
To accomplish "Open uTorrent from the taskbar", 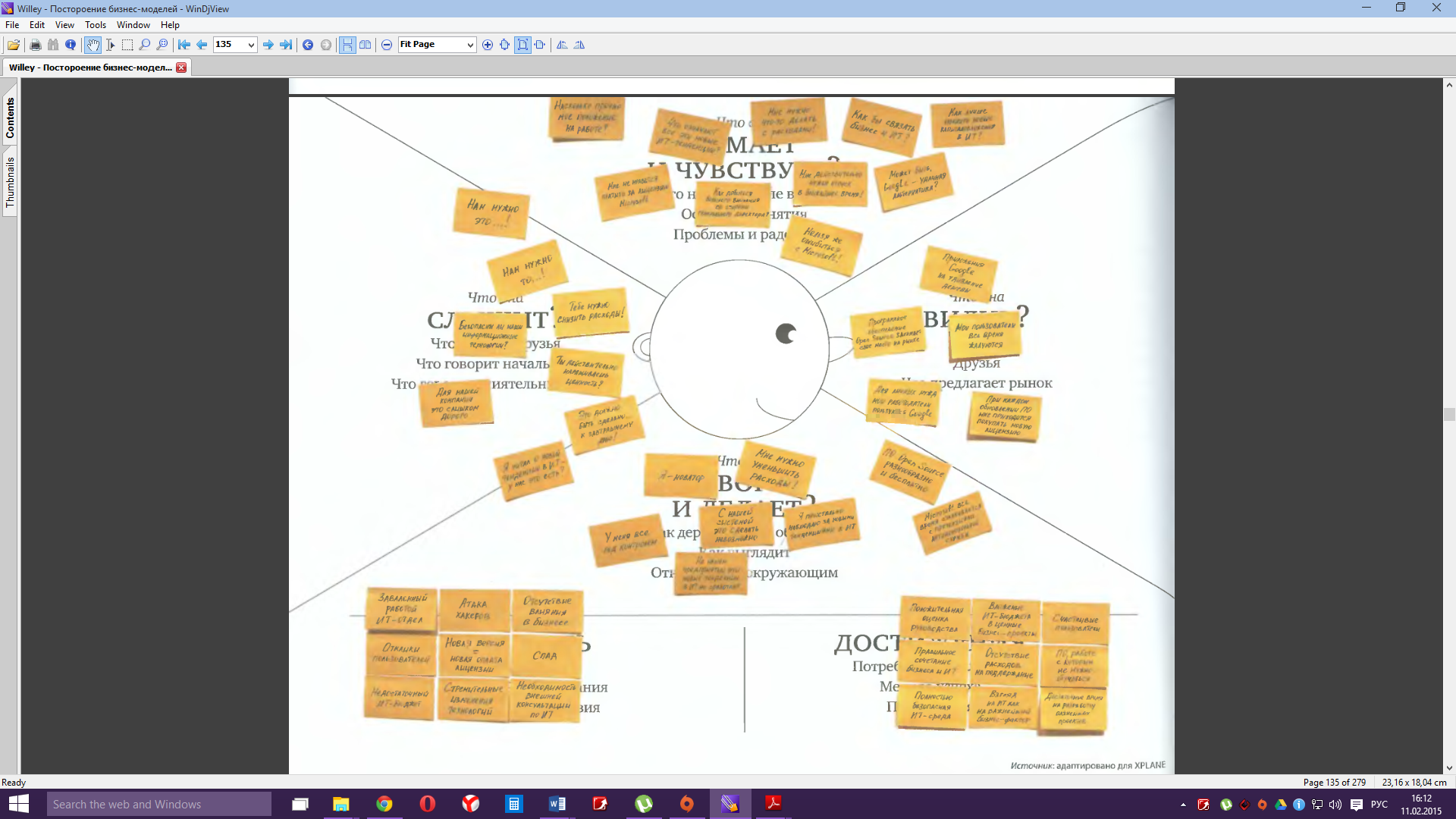I will point(644,804).
